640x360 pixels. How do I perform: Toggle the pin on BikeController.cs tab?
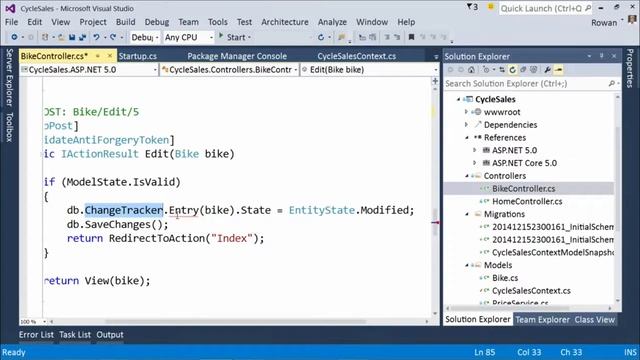pos(98,56)
